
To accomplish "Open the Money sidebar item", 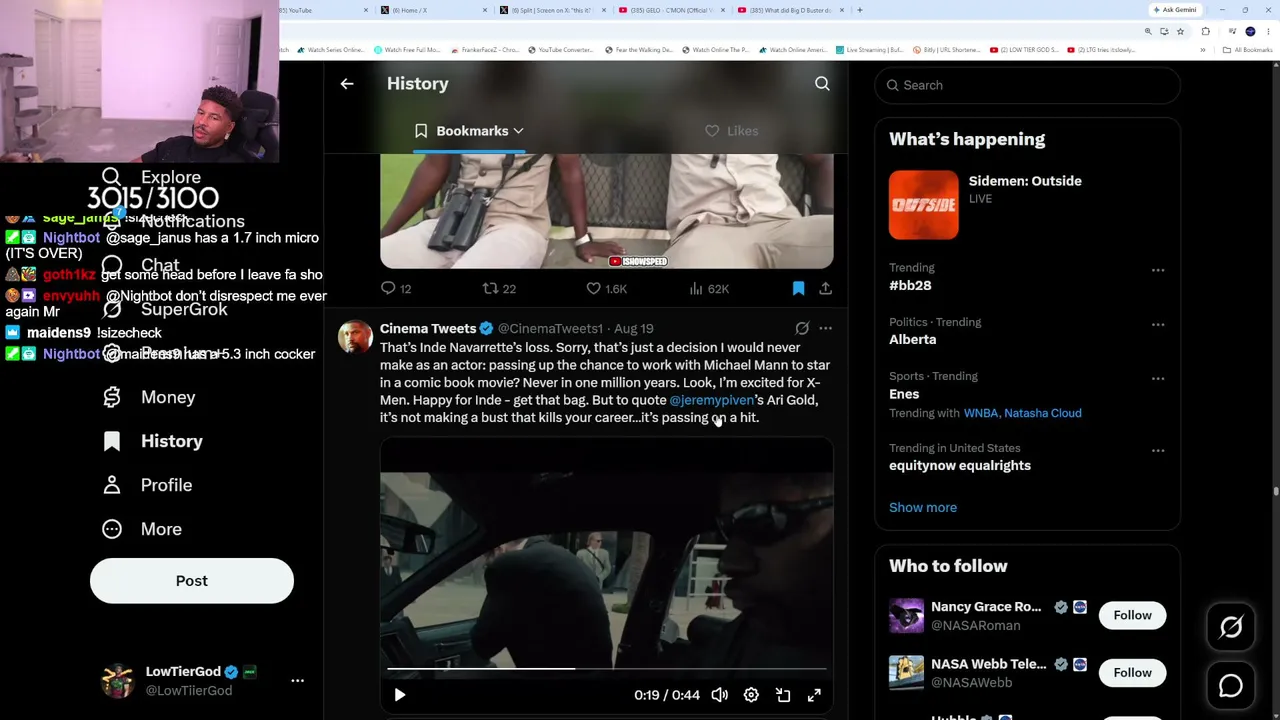I will tap(150, 397).
